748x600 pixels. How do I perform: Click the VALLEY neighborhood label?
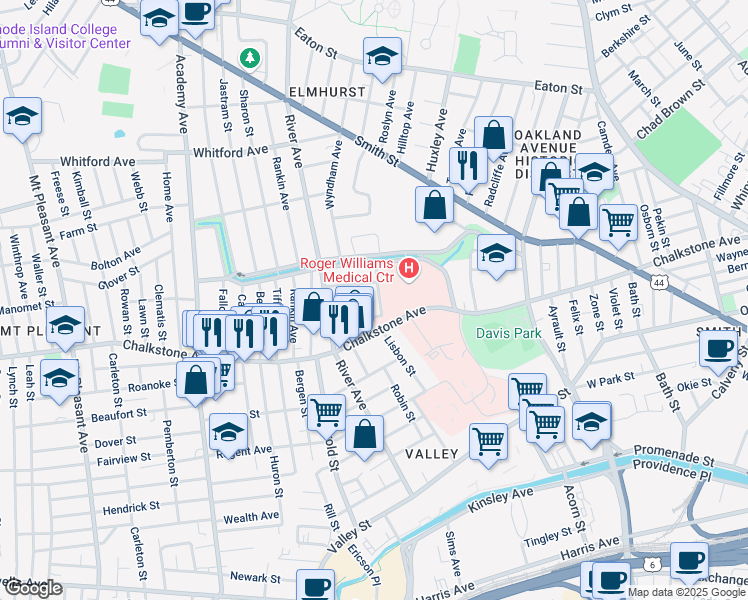point(432,454)
